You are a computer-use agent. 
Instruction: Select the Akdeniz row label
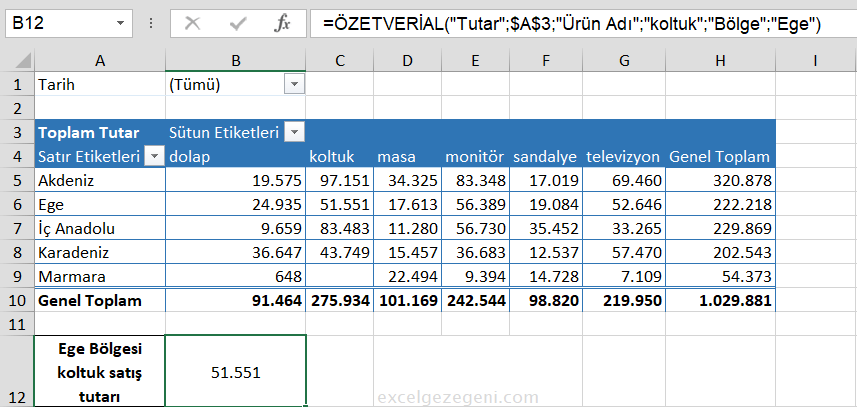(99, 180)
